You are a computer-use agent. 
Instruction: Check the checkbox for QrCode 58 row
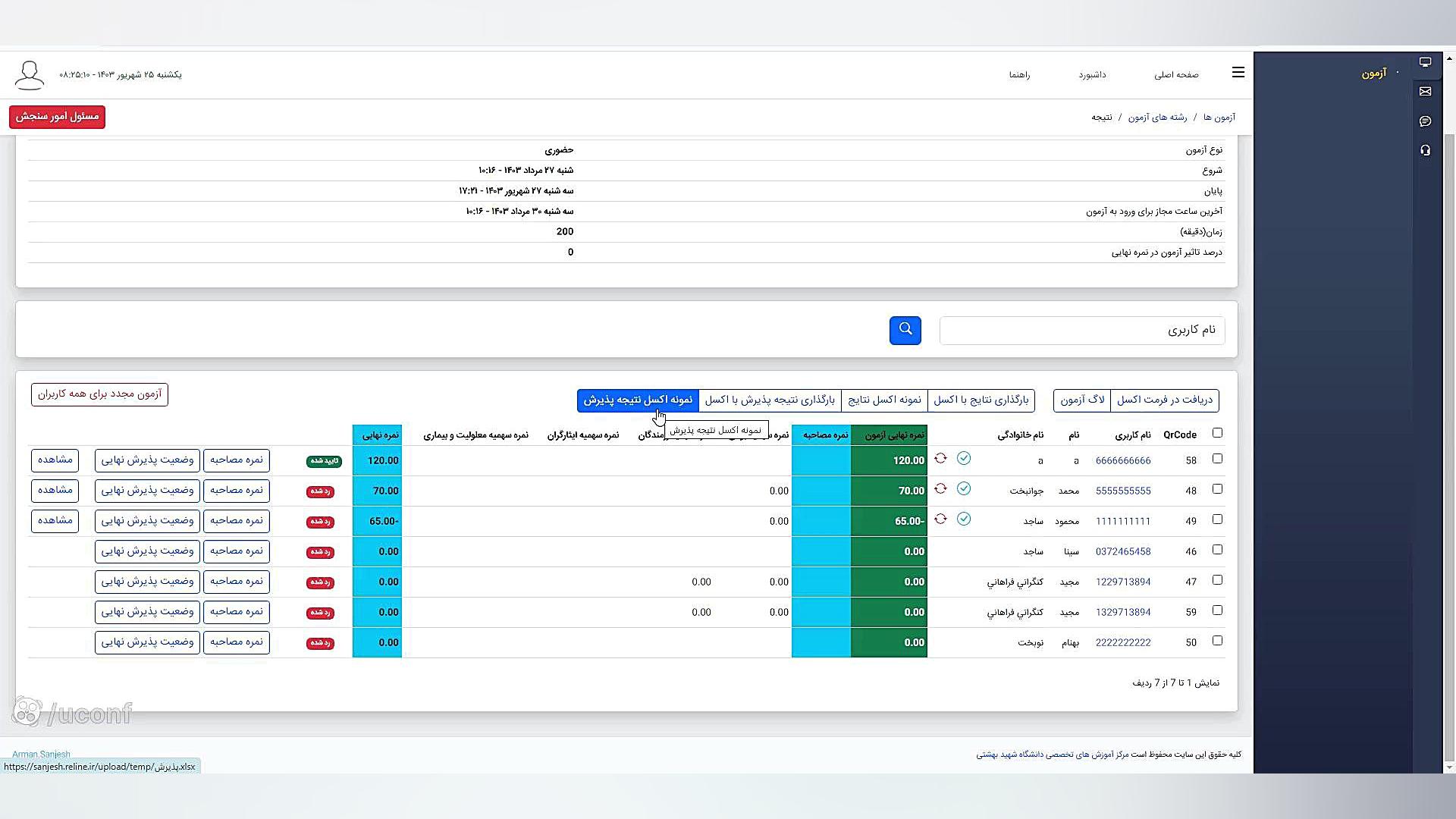click(1217, 459)
